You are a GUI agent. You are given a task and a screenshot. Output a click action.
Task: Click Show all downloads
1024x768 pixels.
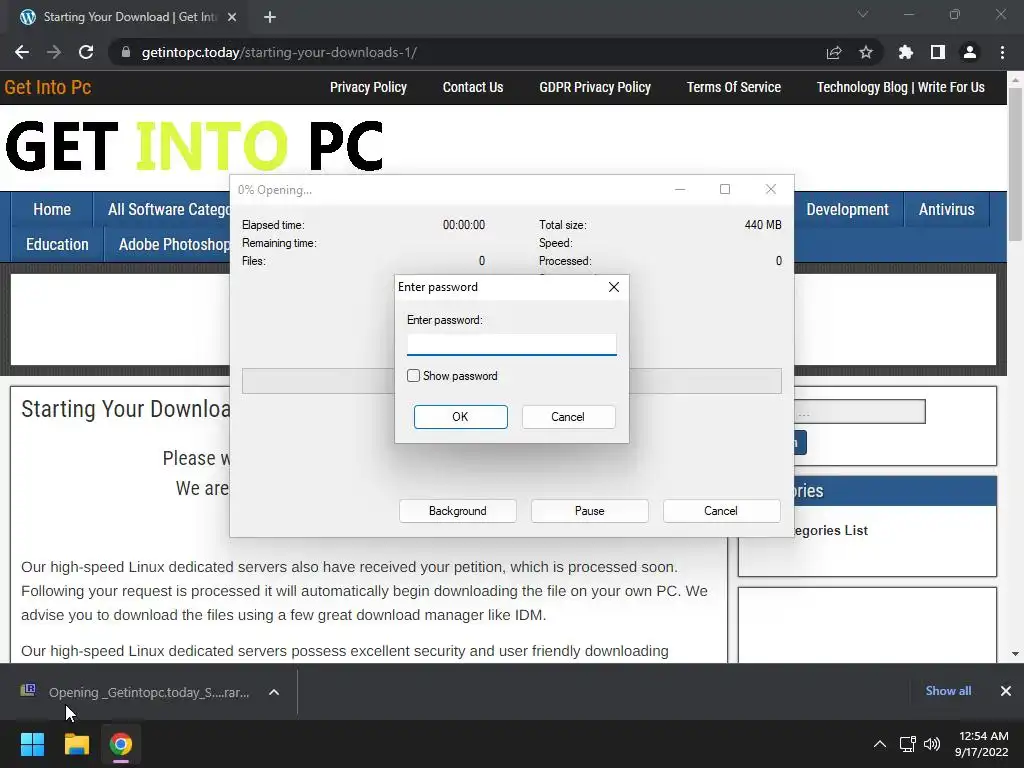pos(948,690)
